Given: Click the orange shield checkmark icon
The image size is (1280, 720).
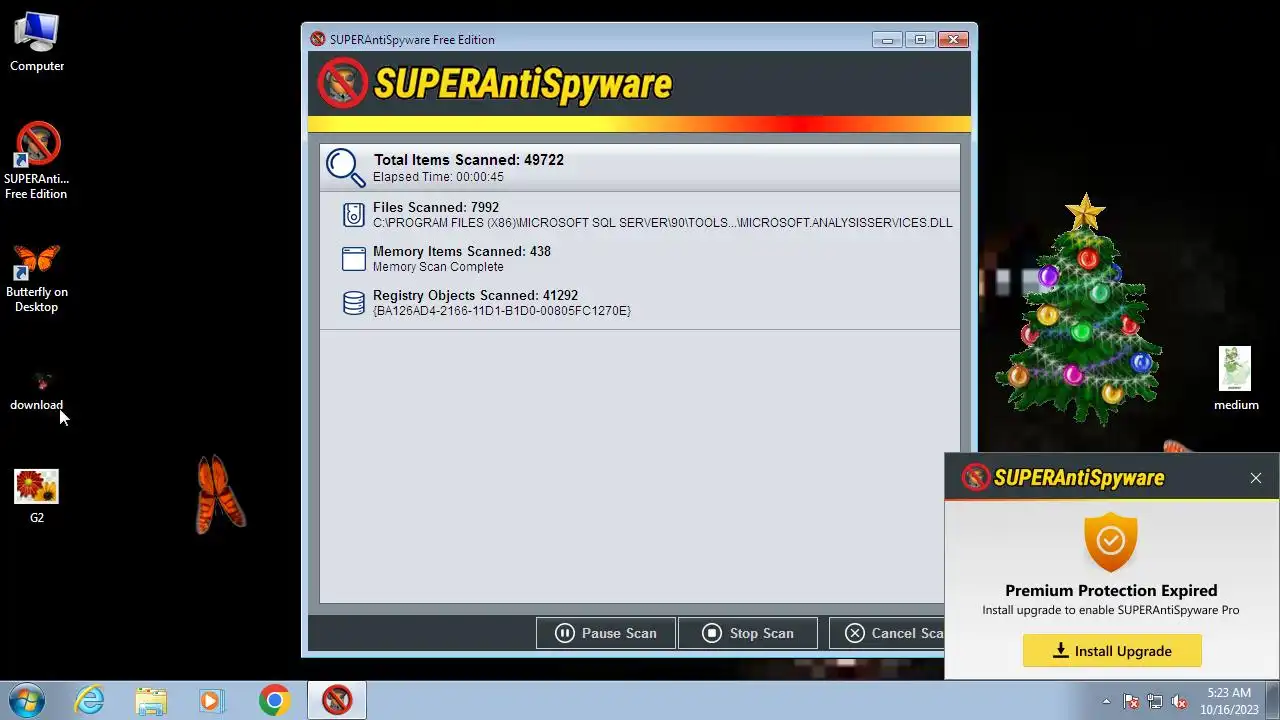Looking at the screenshot, I should [1110, 543].
